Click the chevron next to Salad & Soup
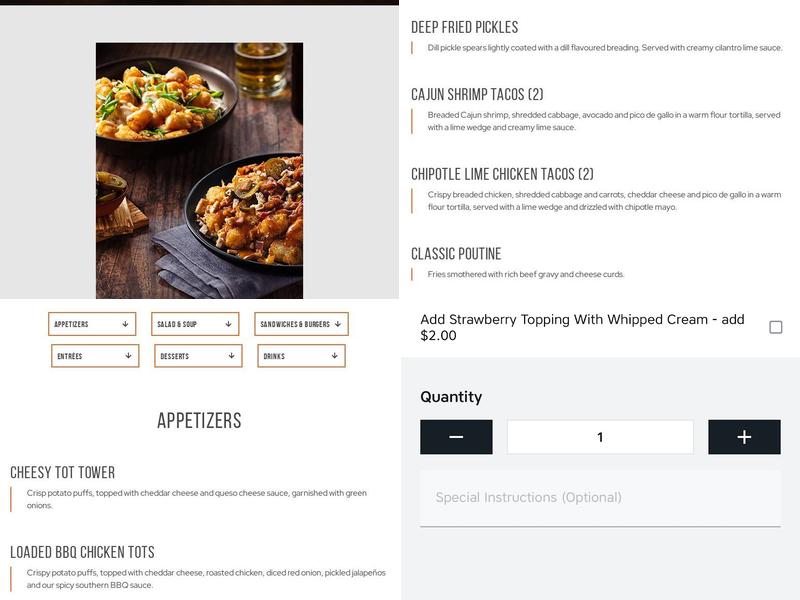The height and width of the screenshot is (600, 800). point(226,324)
